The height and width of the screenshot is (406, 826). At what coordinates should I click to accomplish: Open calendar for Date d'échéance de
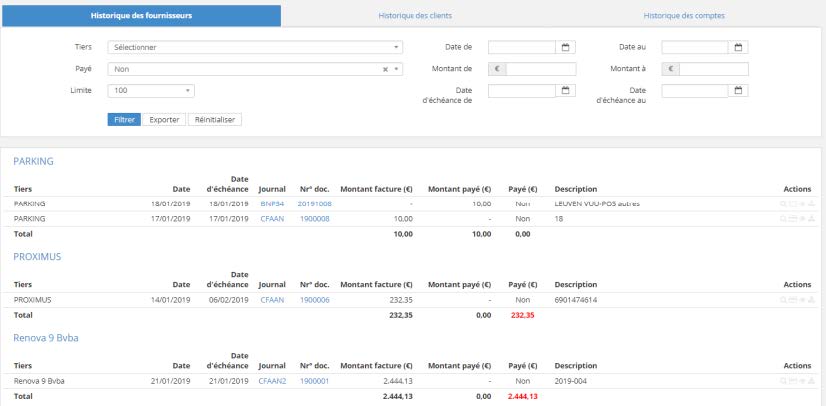point(565,91)
